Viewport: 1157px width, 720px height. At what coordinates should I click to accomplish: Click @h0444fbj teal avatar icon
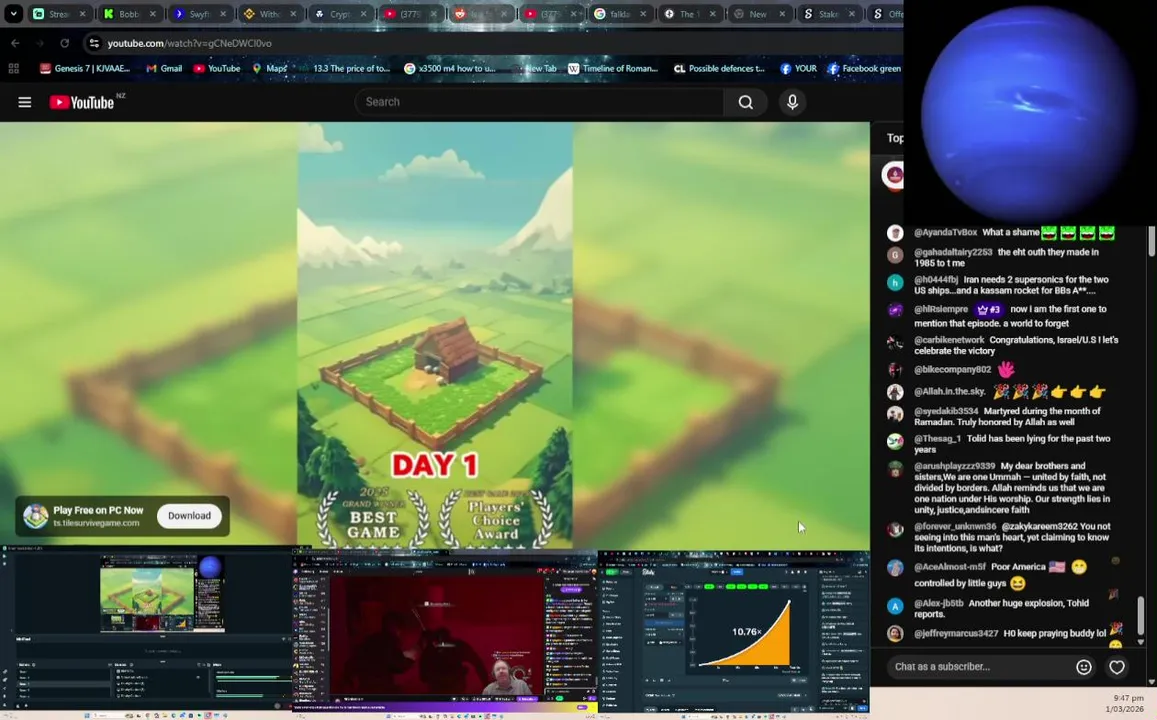(895, 283)
